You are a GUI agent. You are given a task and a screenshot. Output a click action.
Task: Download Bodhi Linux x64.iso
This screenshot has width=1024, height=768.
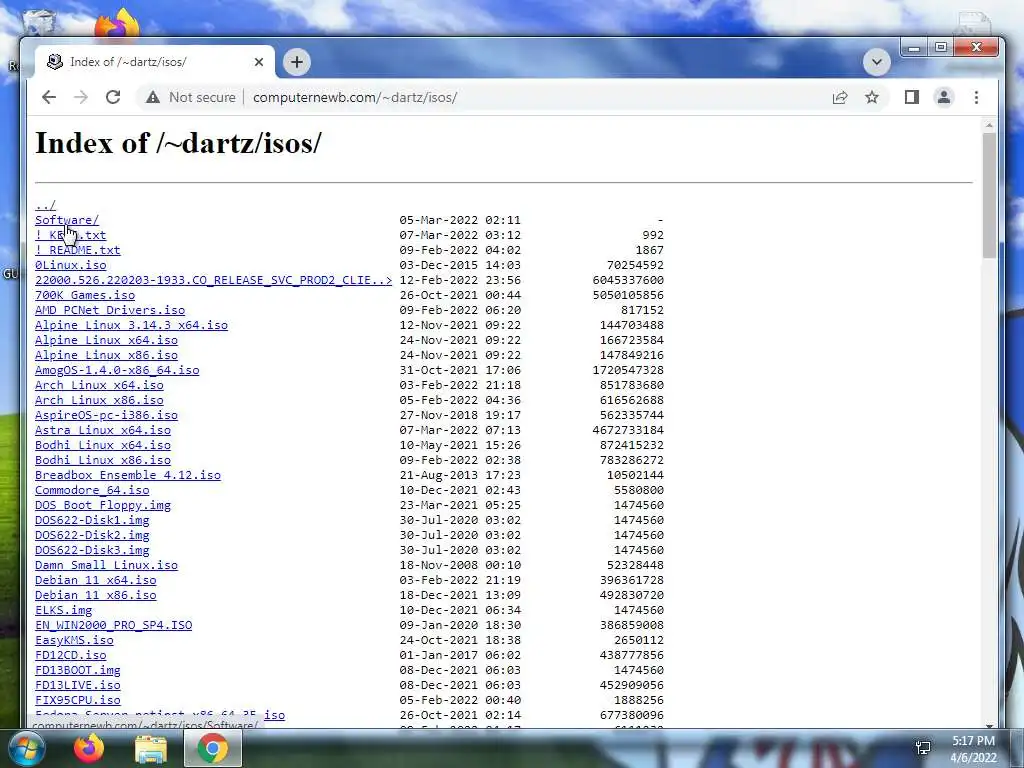(103, 445)
